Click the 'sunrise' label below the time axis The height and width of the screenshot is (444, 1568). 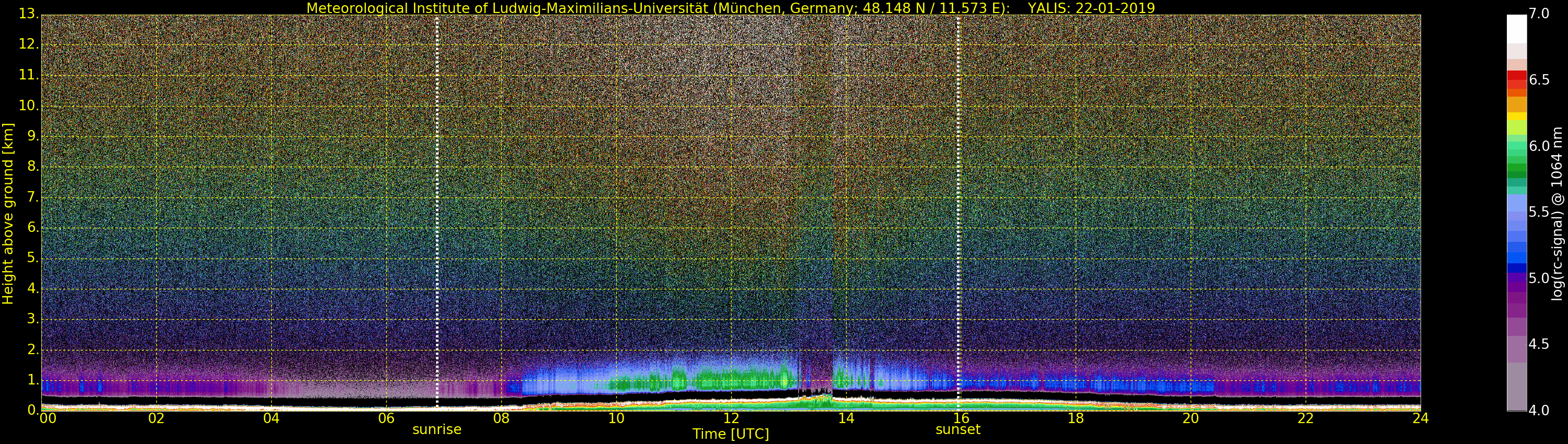click(437, 429)
